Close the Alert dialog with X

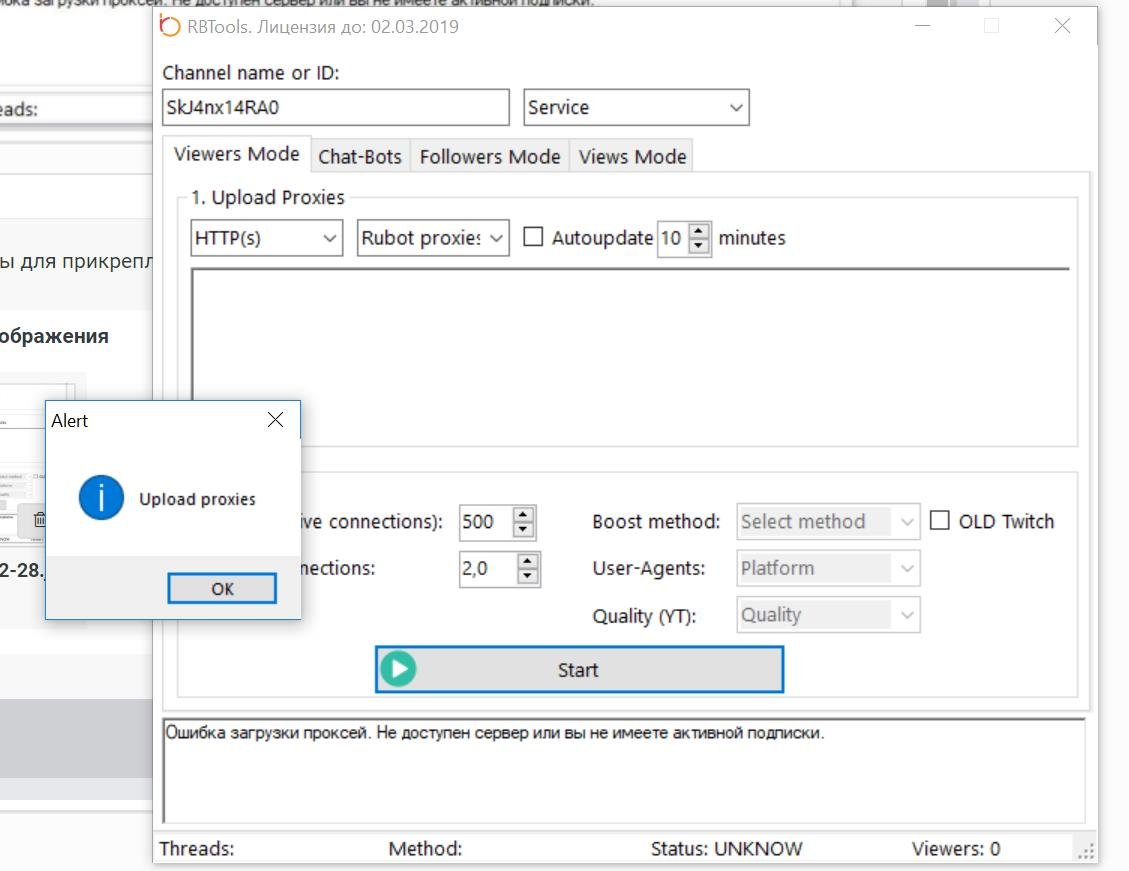[x=276, y=421]
